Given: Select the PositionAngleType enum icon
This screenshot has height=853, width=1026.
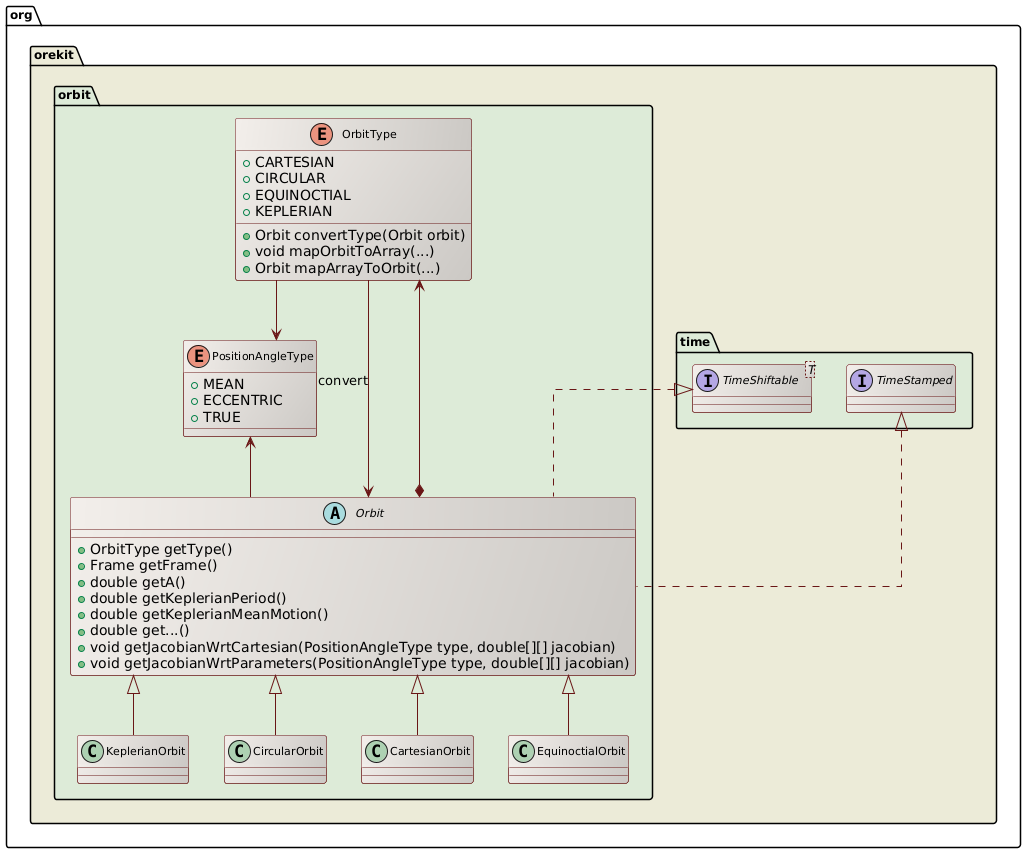Looking at the screenshot, I should 198,354.
